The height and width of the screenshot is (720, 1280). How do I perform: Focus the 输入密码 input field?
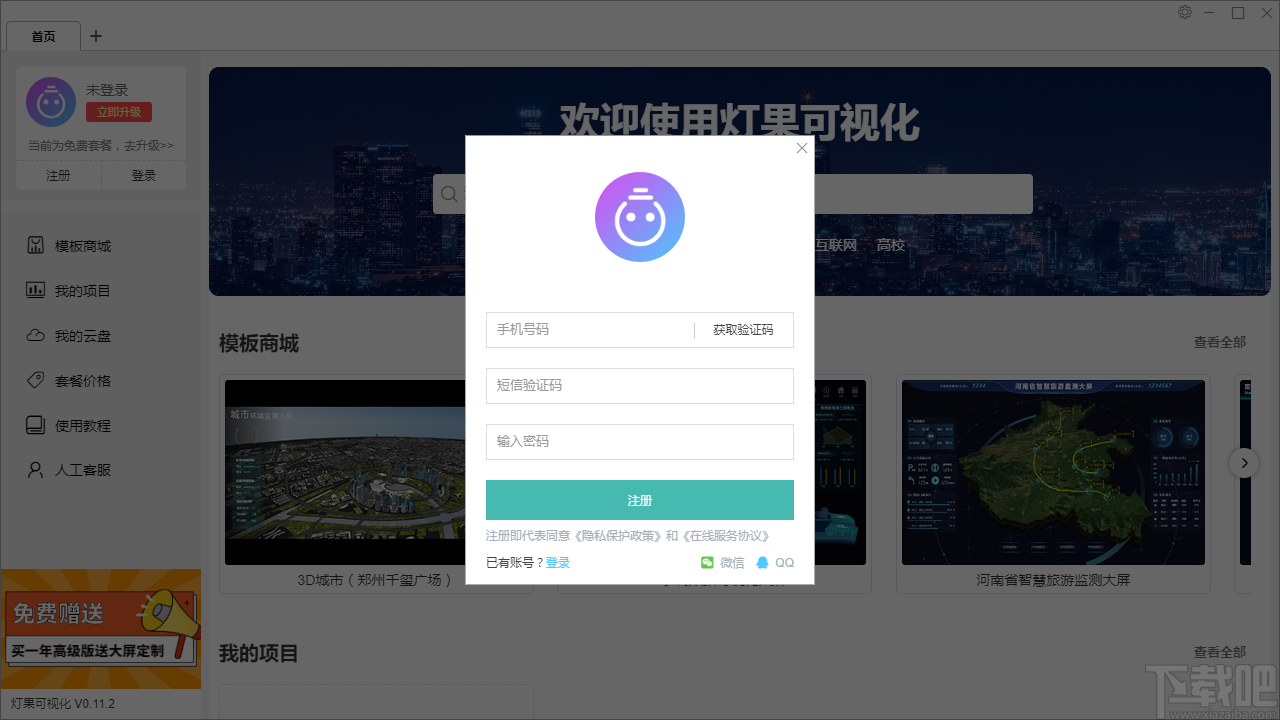click(x=640, y=442)
